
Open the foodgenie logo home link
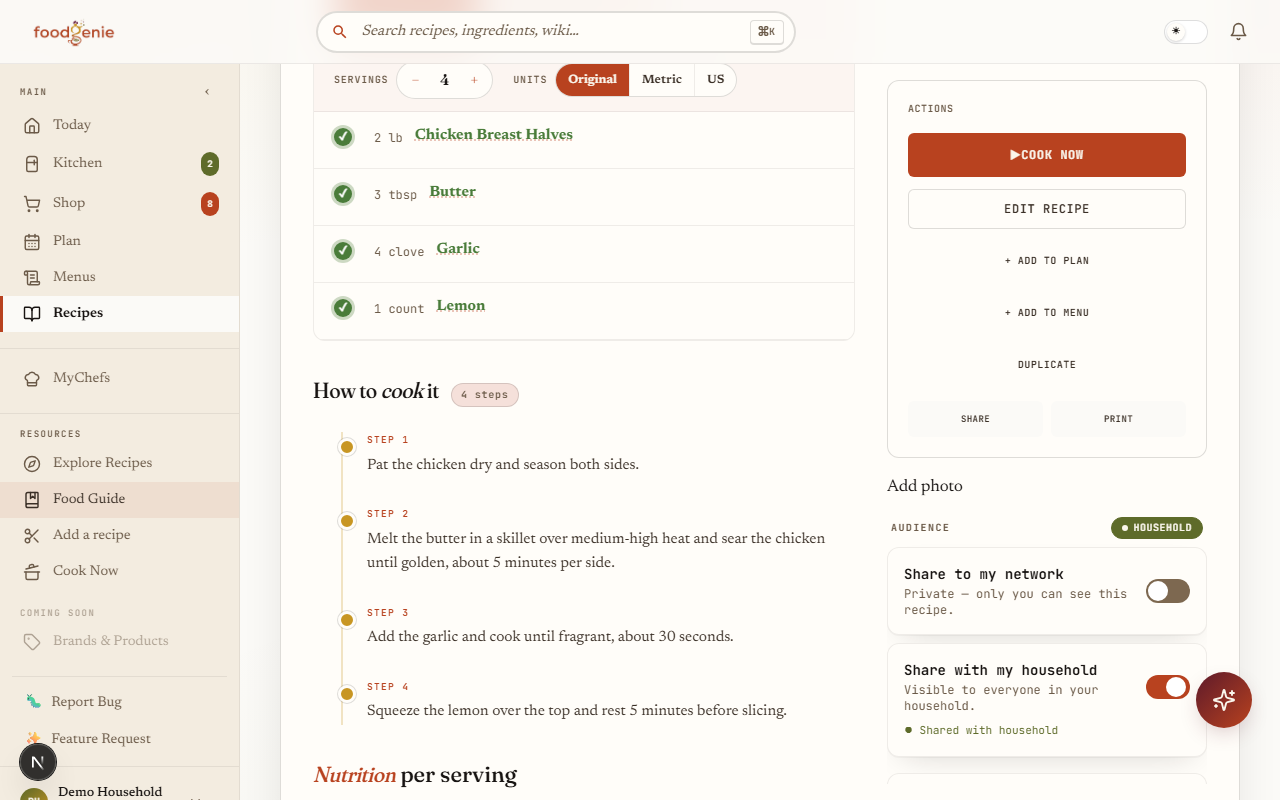click(74, 32)
